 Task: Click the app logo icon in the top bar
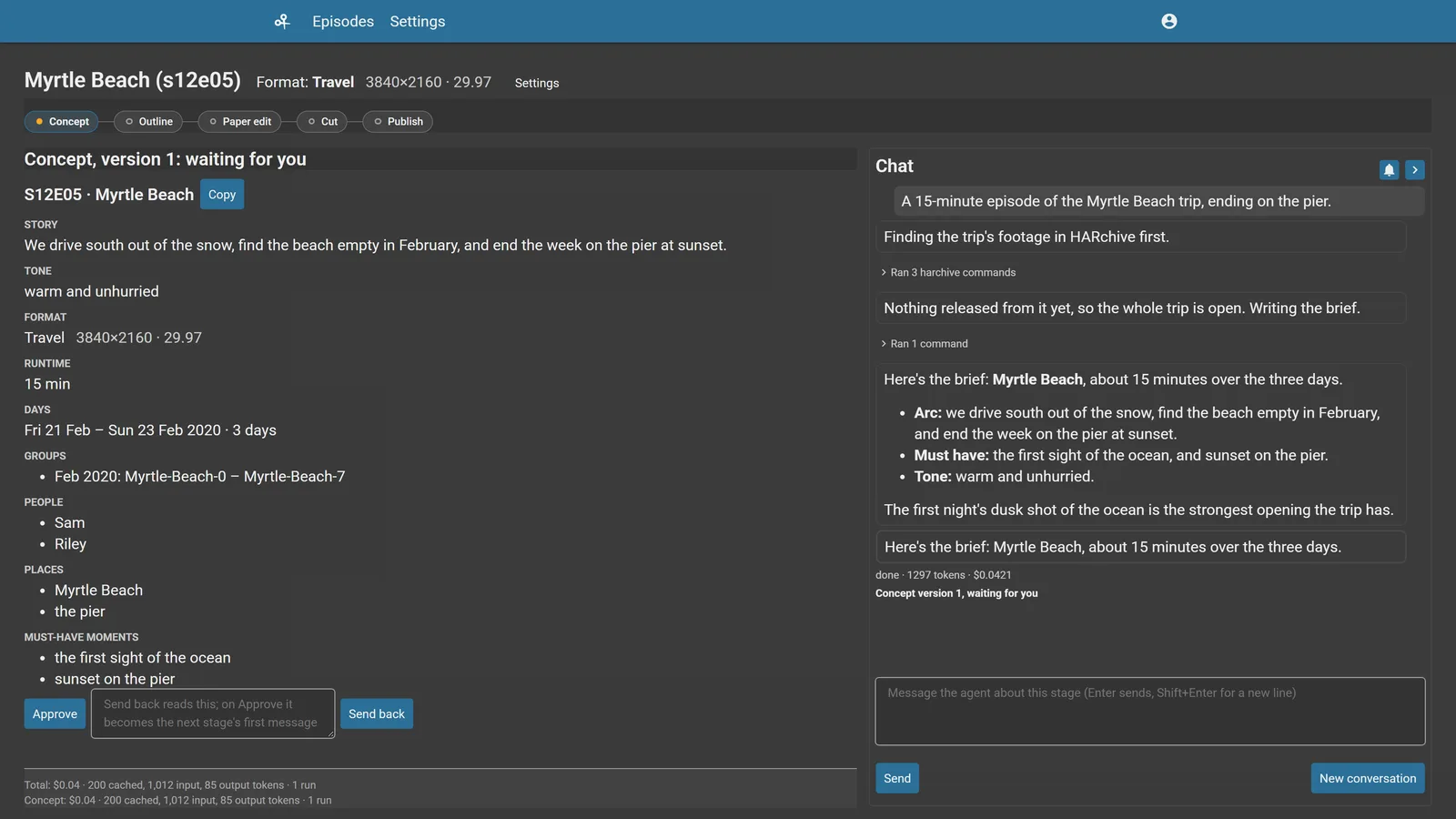coord(282,21)
